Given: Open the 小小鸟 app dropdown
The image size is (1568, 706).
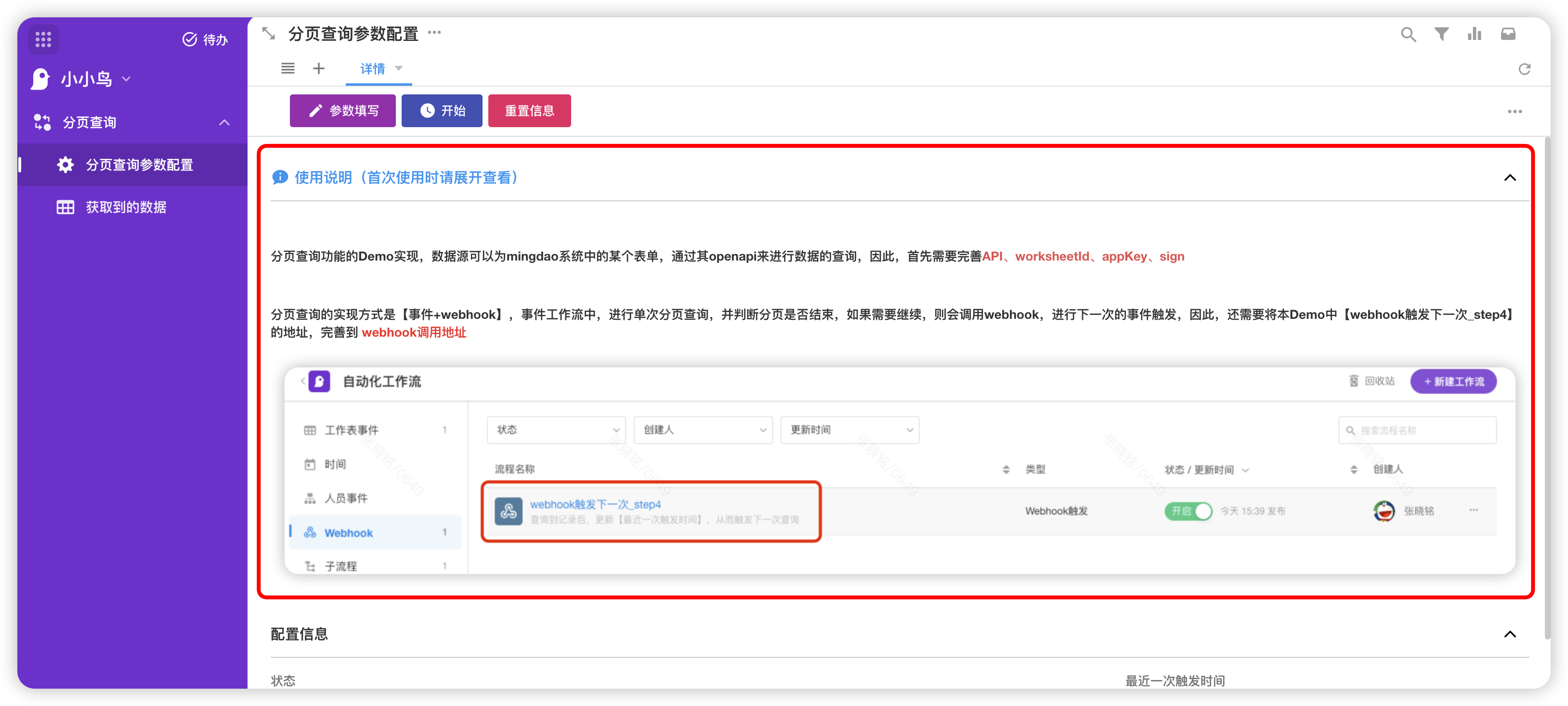Looking at the screenshot, I should click(x=127, y=79).
